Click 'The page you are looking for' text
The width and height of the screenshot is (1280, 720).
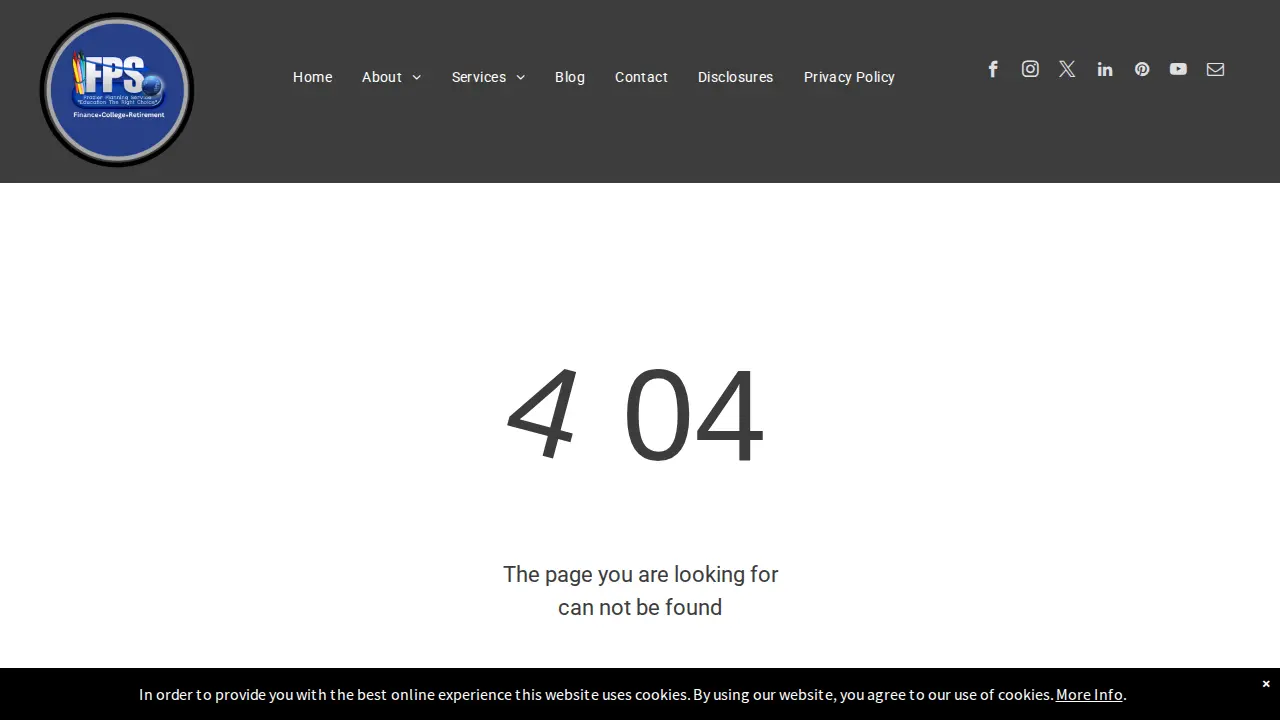[640, 574]
